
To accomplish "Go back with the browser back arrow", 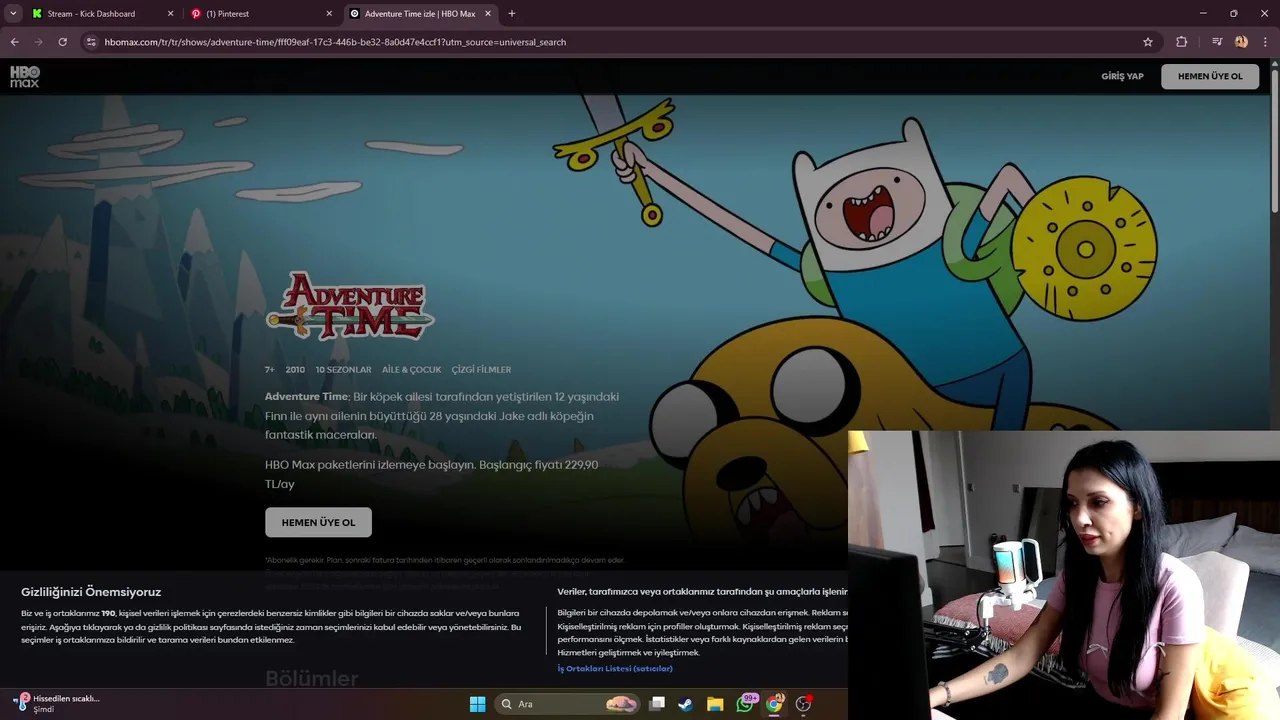I will click(x=14, y=42).
